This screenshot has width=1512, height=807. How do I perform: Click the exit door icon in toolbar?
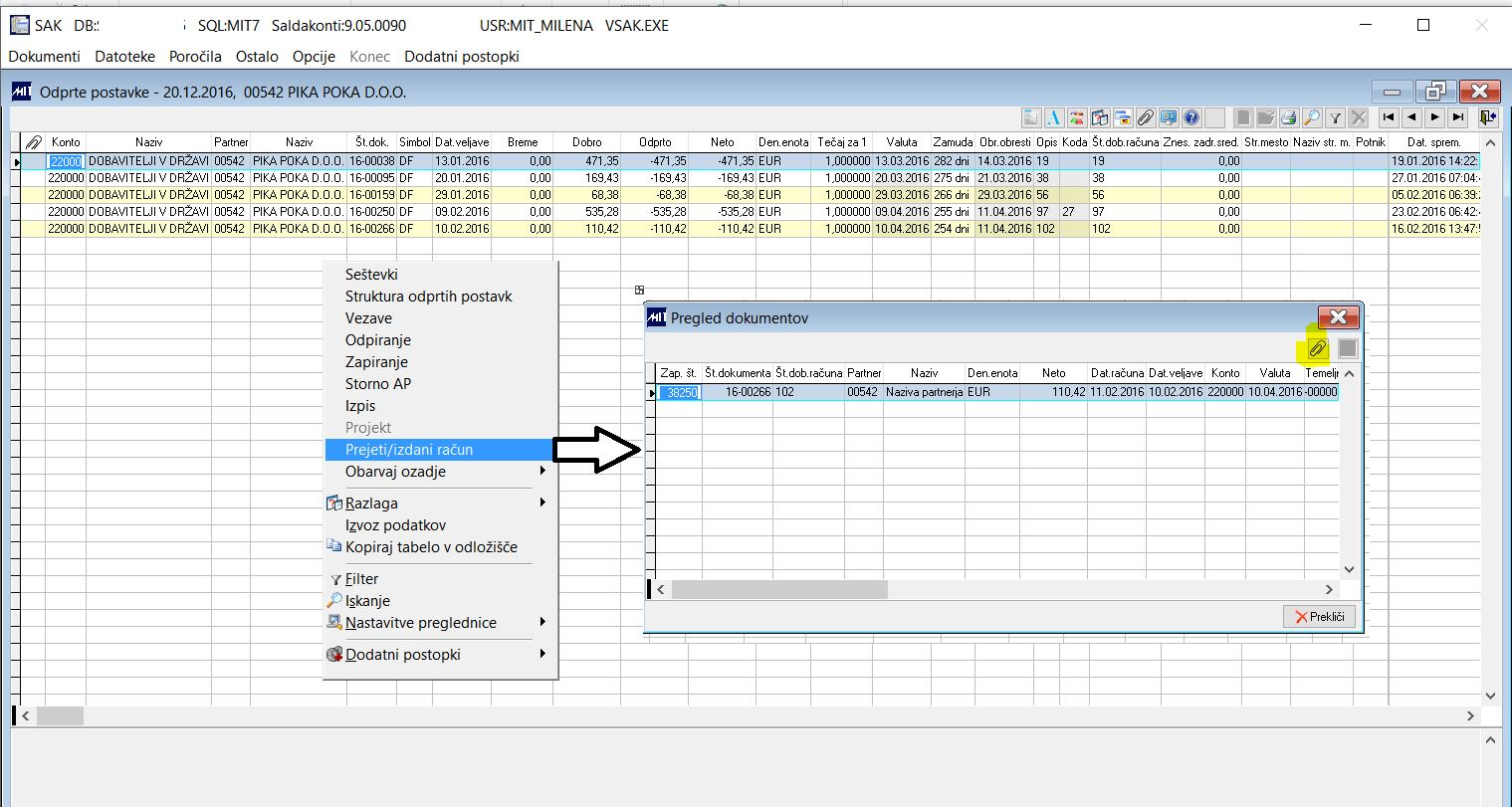tap(1488, 117)
